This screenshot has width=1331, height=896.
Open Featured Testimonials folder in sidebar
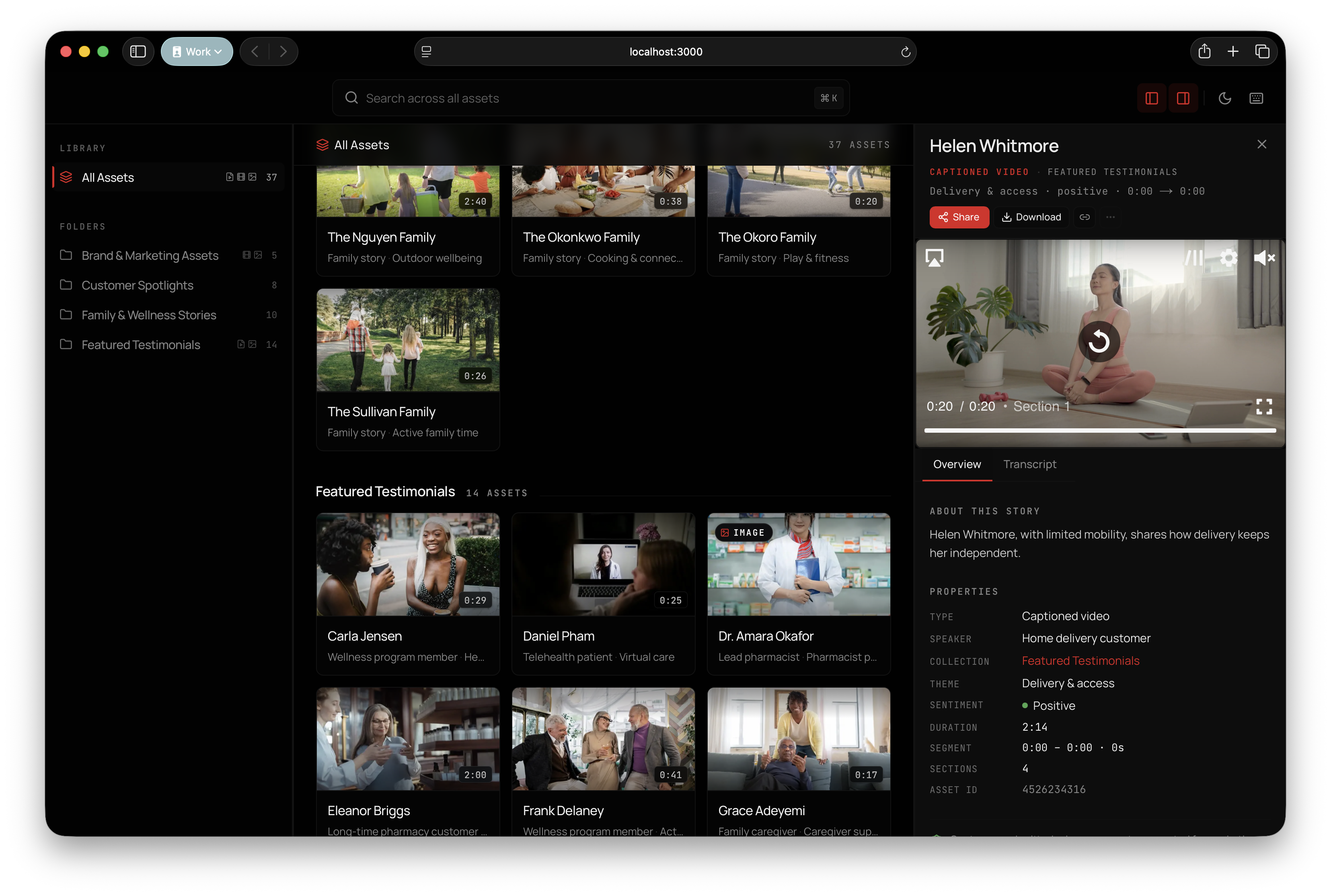(168, 345)
